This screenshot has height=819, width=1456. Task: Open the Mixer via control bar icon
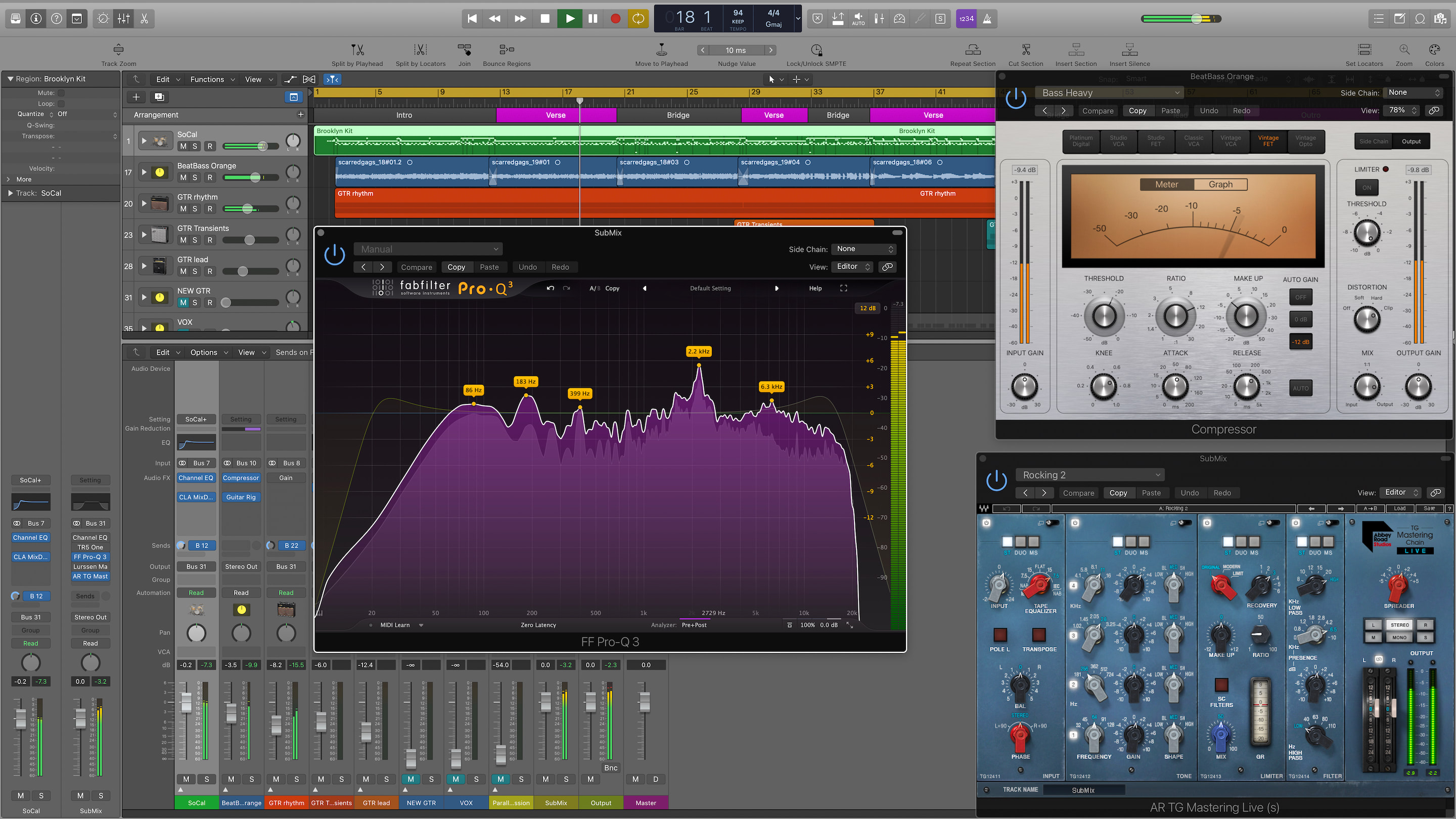(x=124, y=19)
